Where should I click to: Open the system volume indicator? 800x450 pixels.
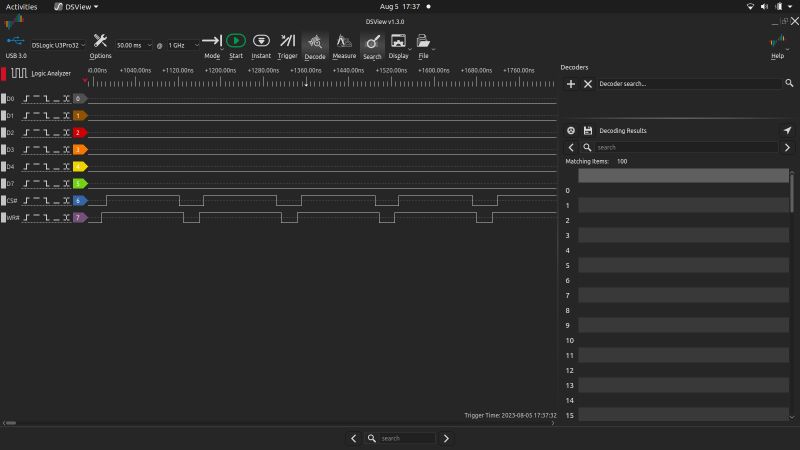coord(764,7)
